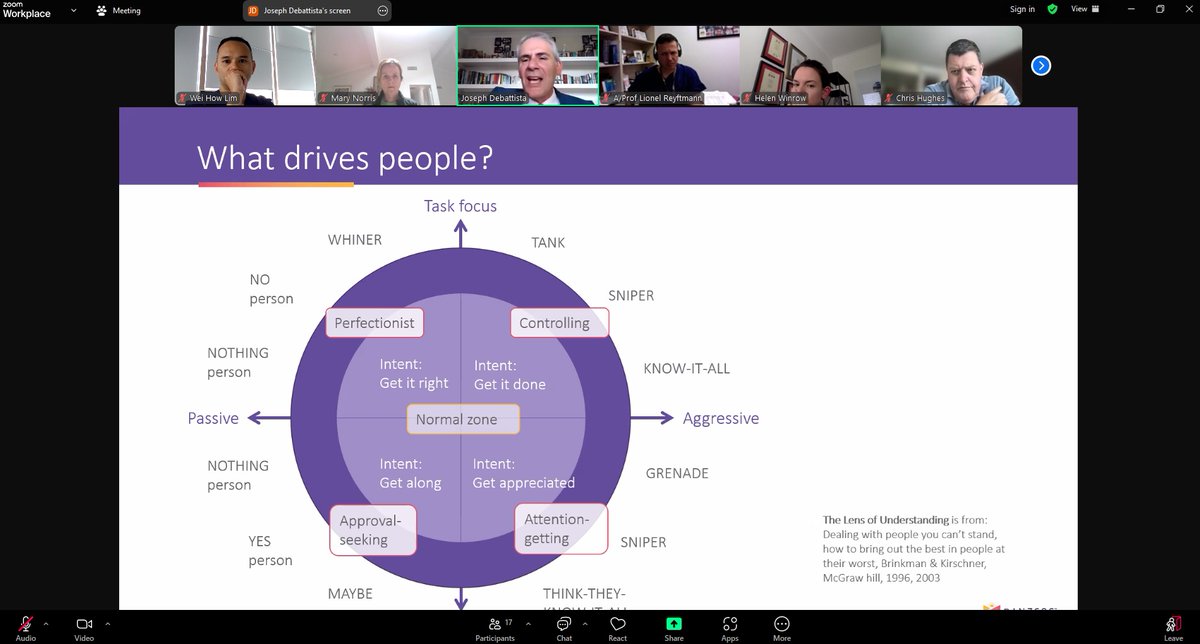The height and width of the screenshot is (644, 1200).
Task: Click muted mic icon beside Mary Norris
Action: coord(323,98)
